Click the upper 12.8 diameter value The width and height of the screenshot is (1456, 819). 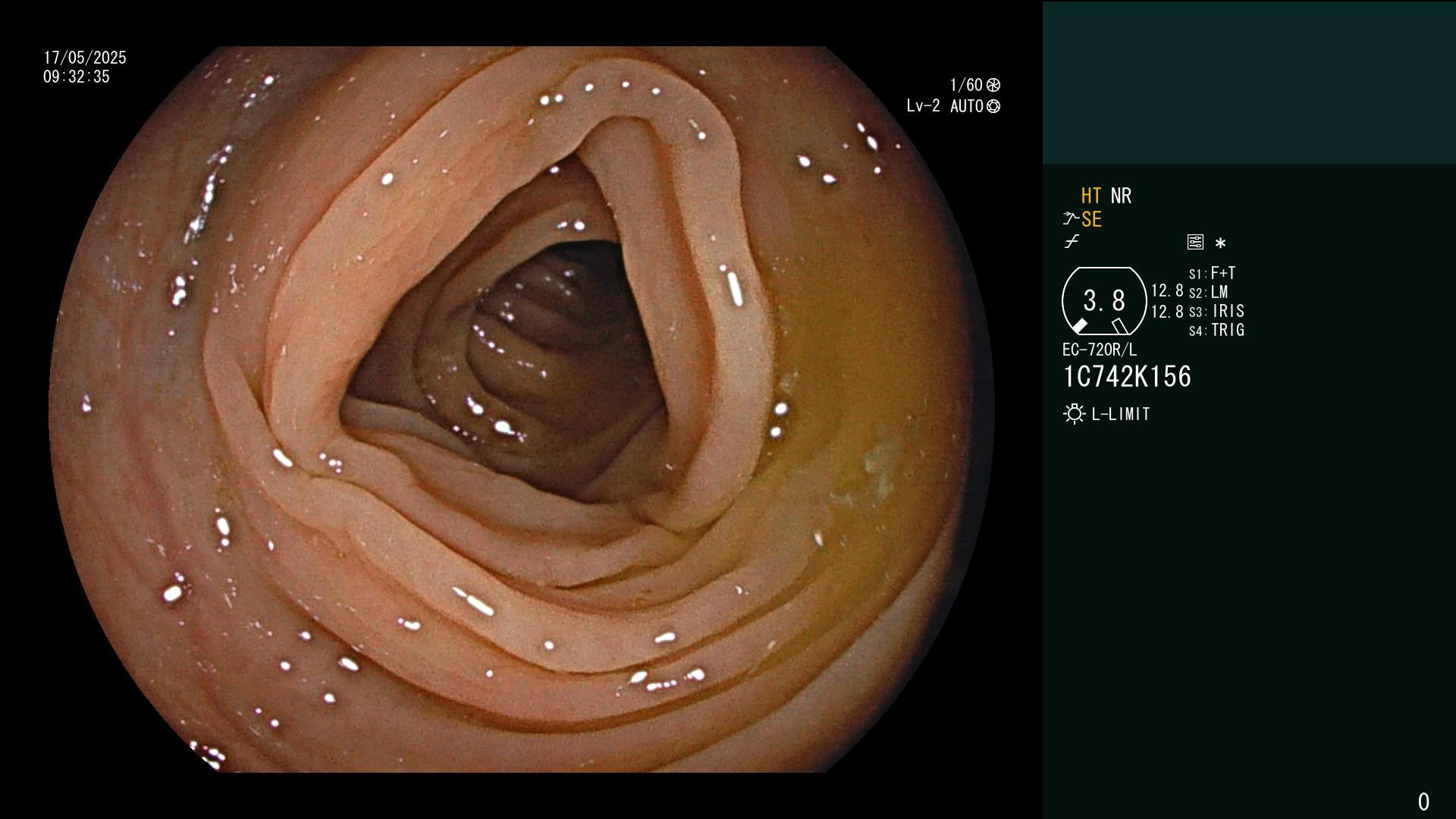[x=1167, y=291]
